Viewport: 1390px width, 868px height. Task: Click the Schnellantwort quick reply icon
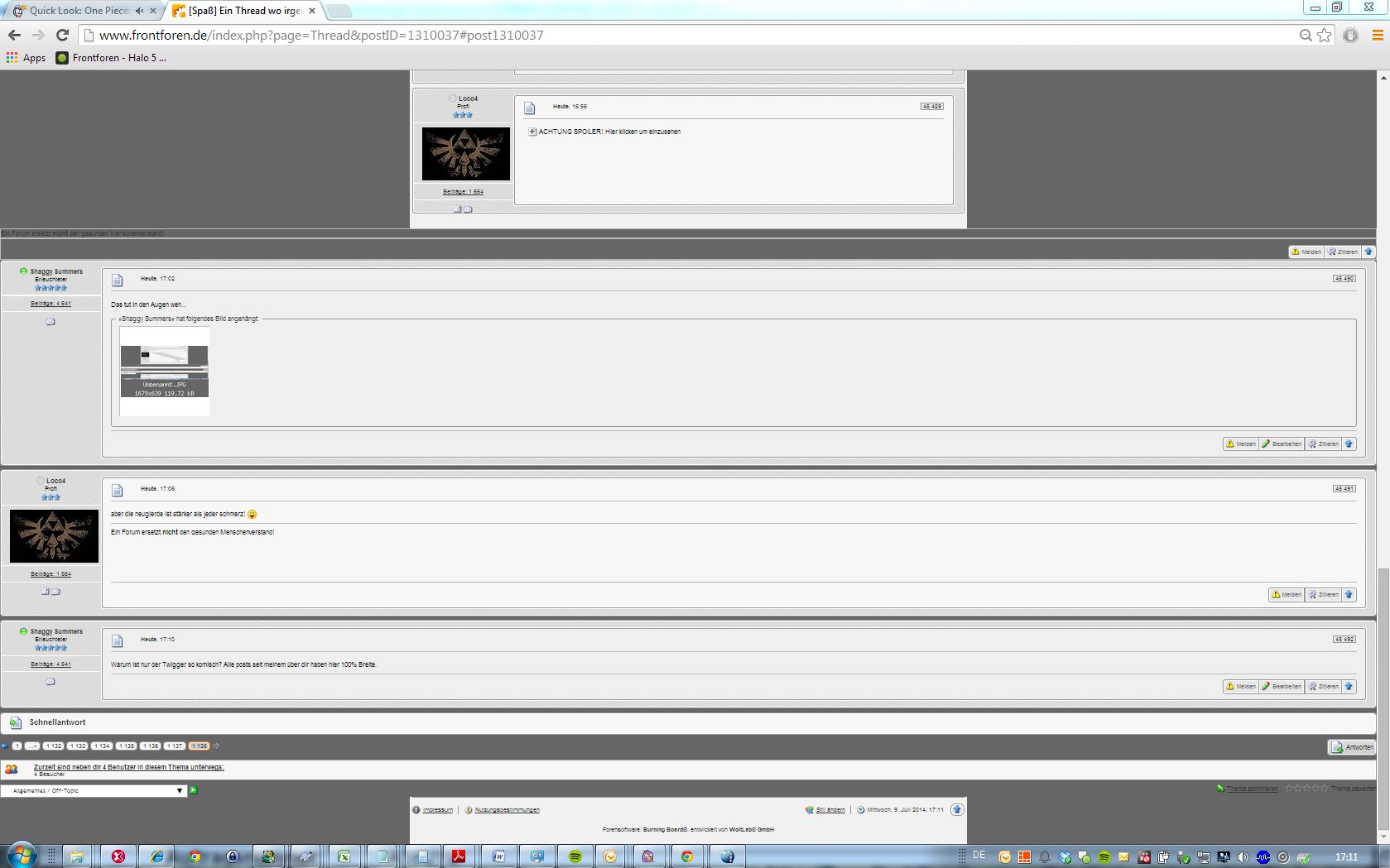16,722
